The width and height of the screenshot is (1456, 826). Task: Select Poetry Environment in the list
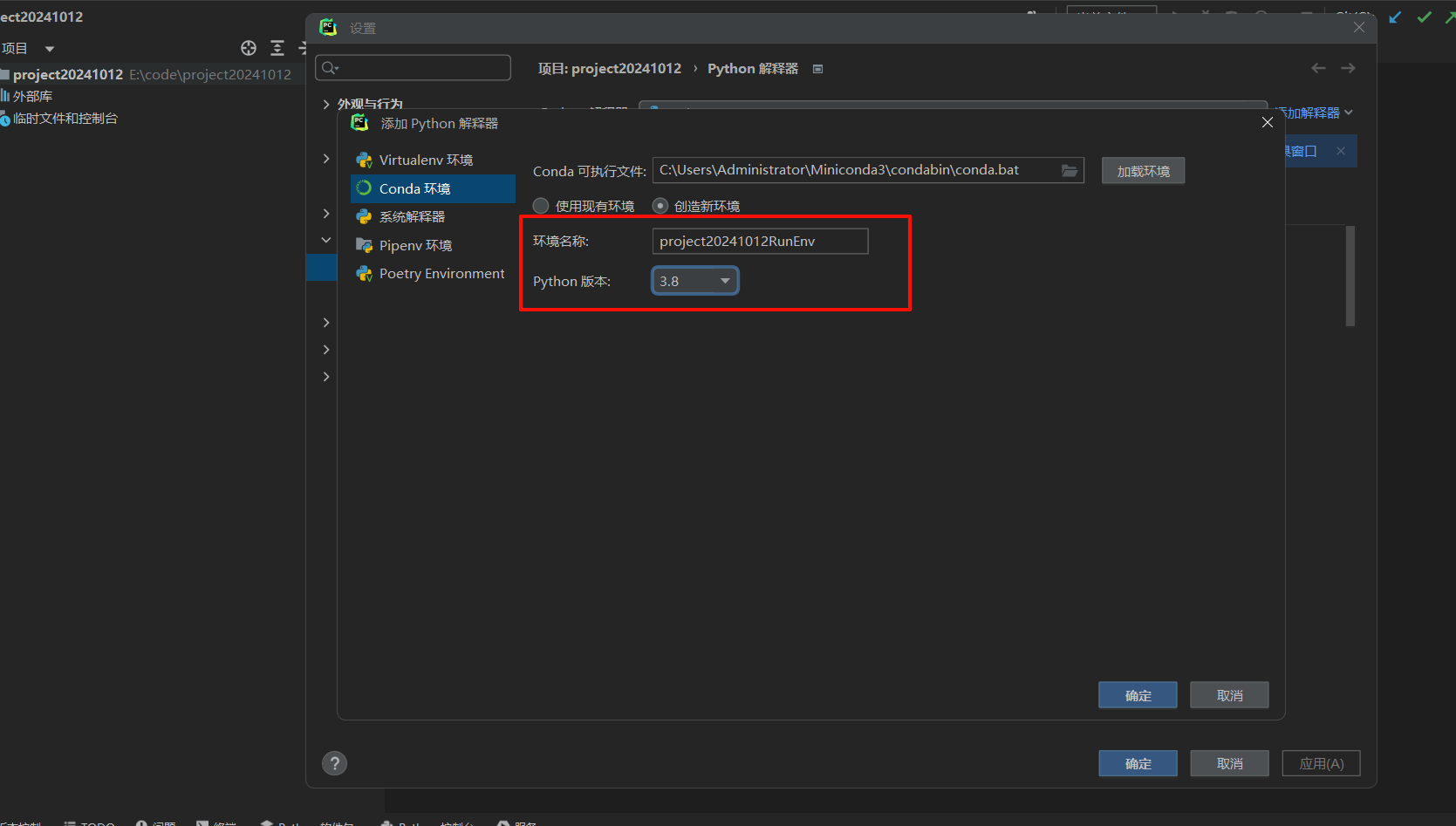[433, 274]
